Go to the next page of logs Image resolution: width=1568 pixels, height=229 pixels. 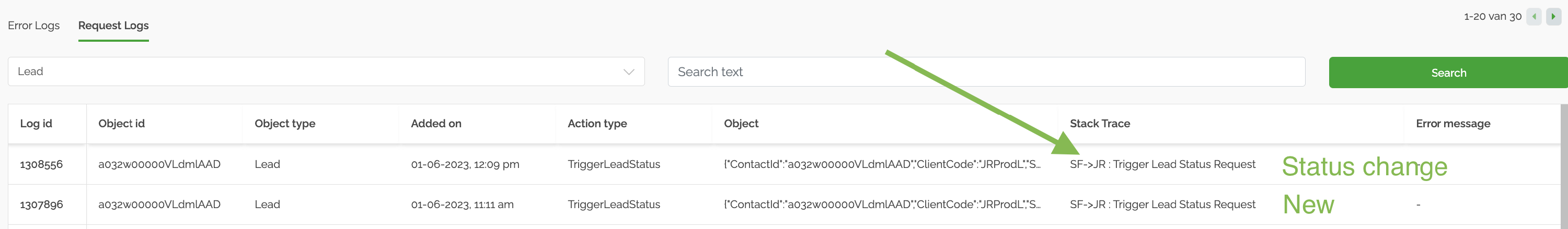coord(1553,16)
